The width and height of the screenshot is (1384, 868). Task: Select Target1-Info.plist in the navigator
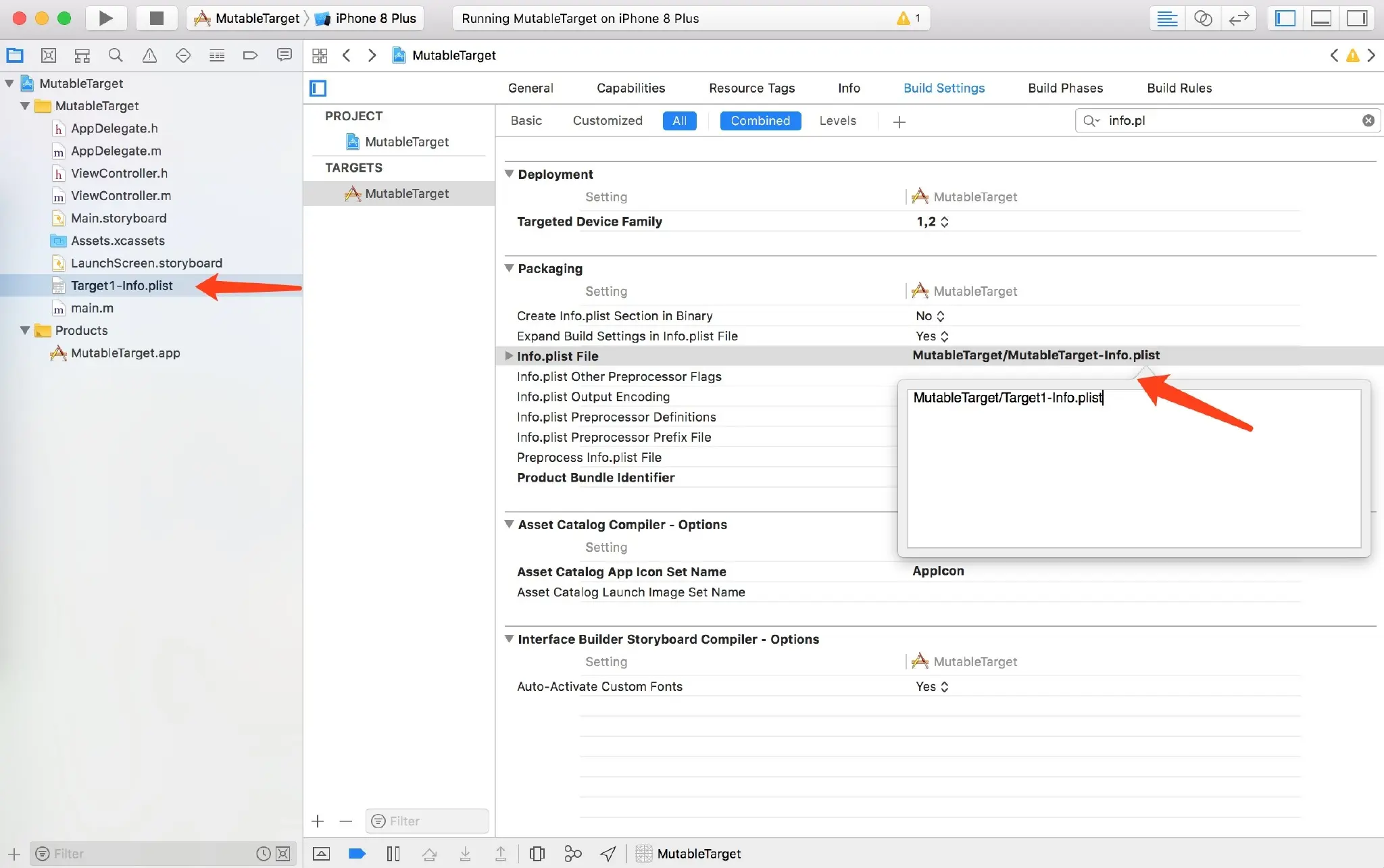[x=122, y=285]
